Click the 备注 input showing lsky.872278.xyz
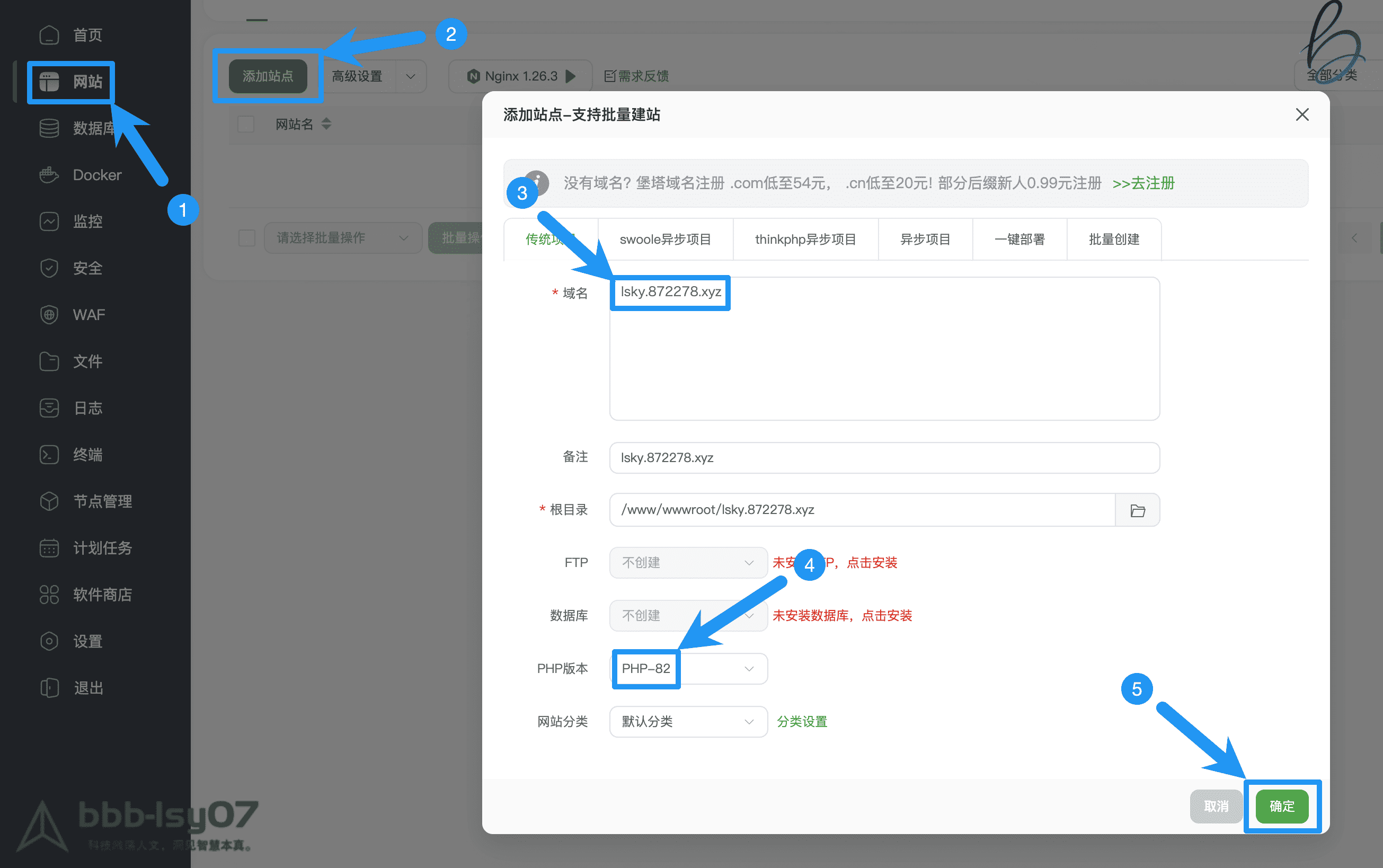The width and height of the screenshot is (1383, 868). [884, 457]
